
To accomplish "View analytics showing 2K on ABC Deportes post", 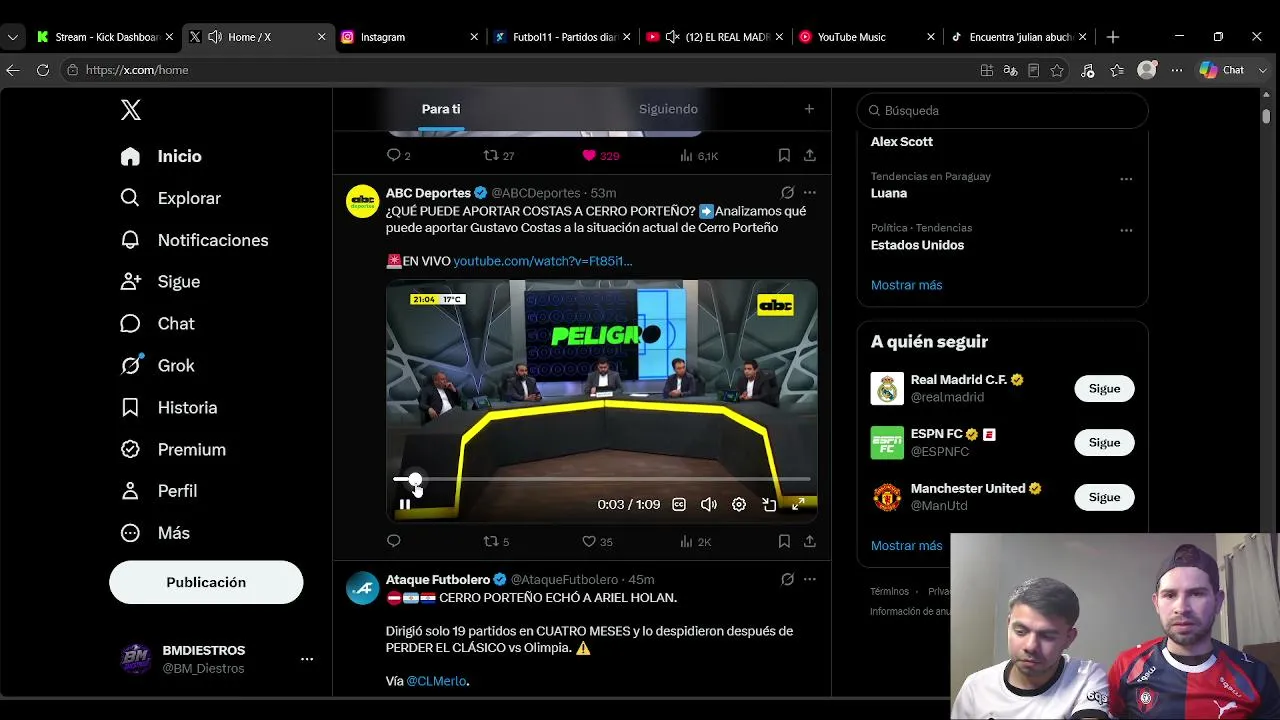I will pos(695,541).
